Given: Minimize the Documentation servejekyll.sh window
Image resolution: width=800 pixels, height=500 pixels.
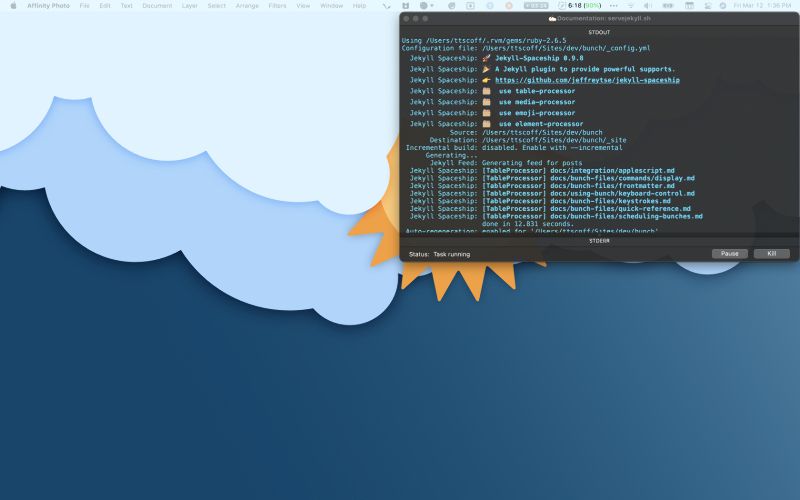Looking at the screenshot, I should [x=416, y=18].
